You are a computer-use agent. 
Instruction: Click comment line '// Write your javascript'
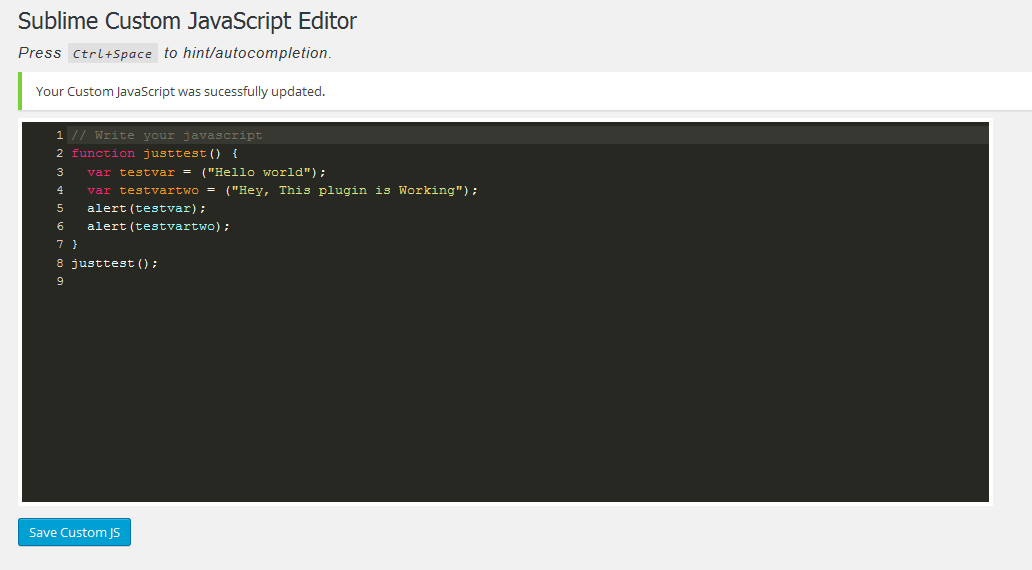[x=167, y=135]
